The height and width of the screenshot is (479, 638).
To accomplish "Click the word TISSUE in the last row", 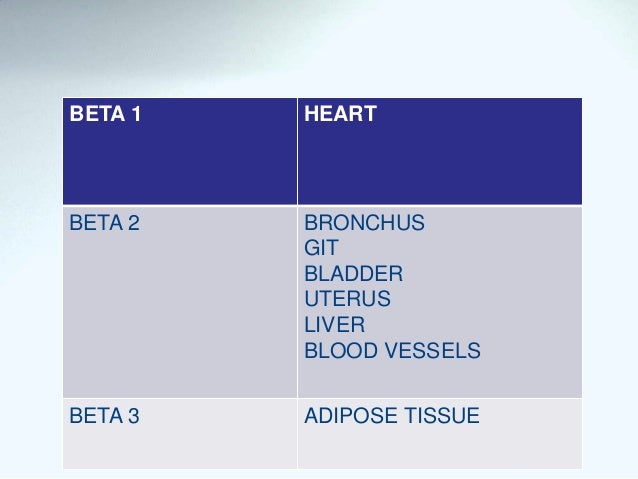I will coord(441,416).
